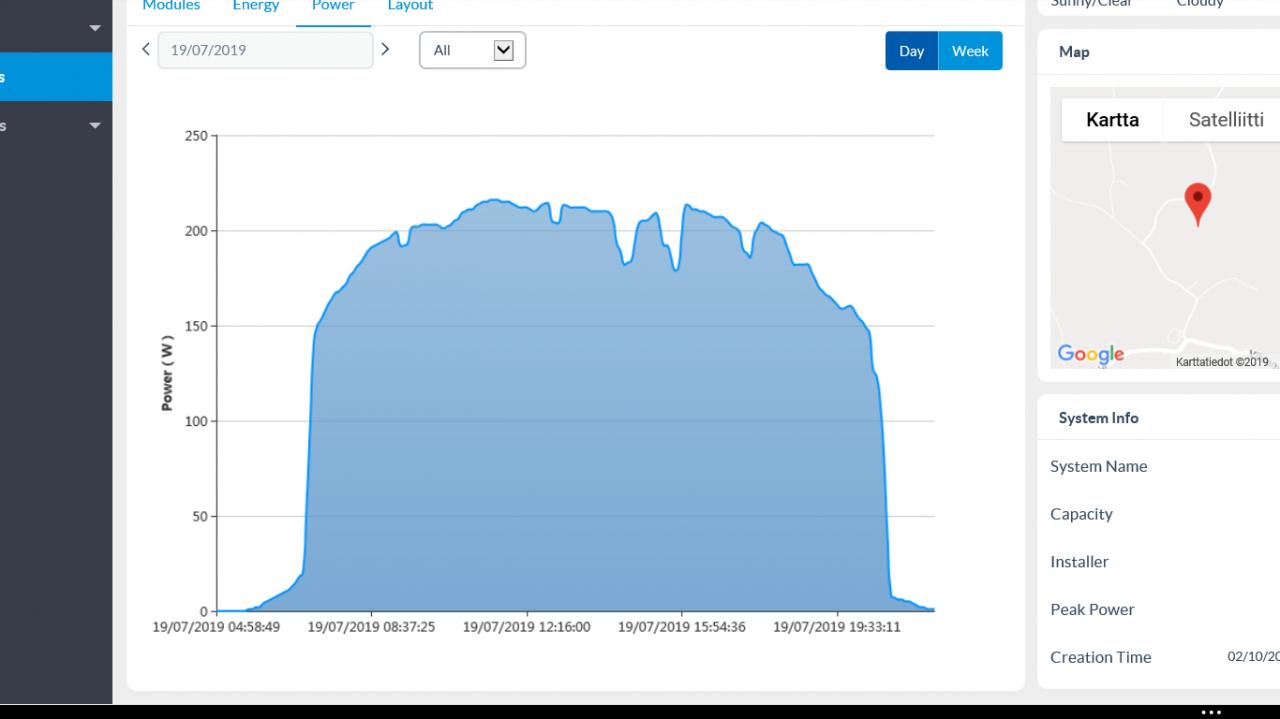Select the Power tab

(333, 6)
